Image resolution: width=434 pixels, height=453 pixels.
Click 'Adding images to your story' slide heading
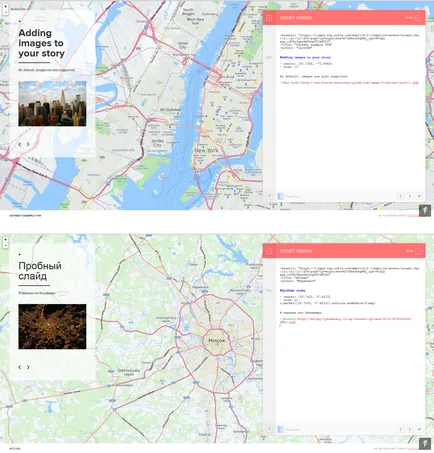tap(41, 43)
